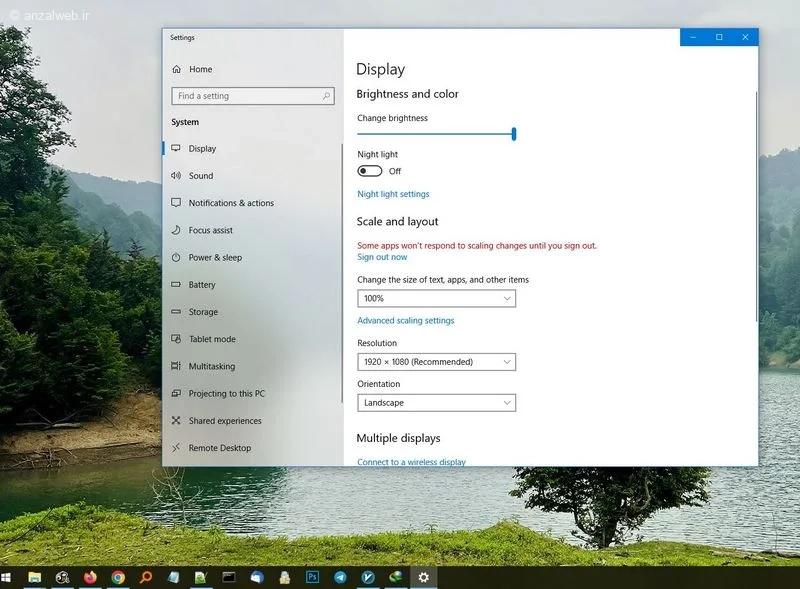800x589 pixels.
Task: Click the Display page vertical scrollbar
Action: pos(757,207)
